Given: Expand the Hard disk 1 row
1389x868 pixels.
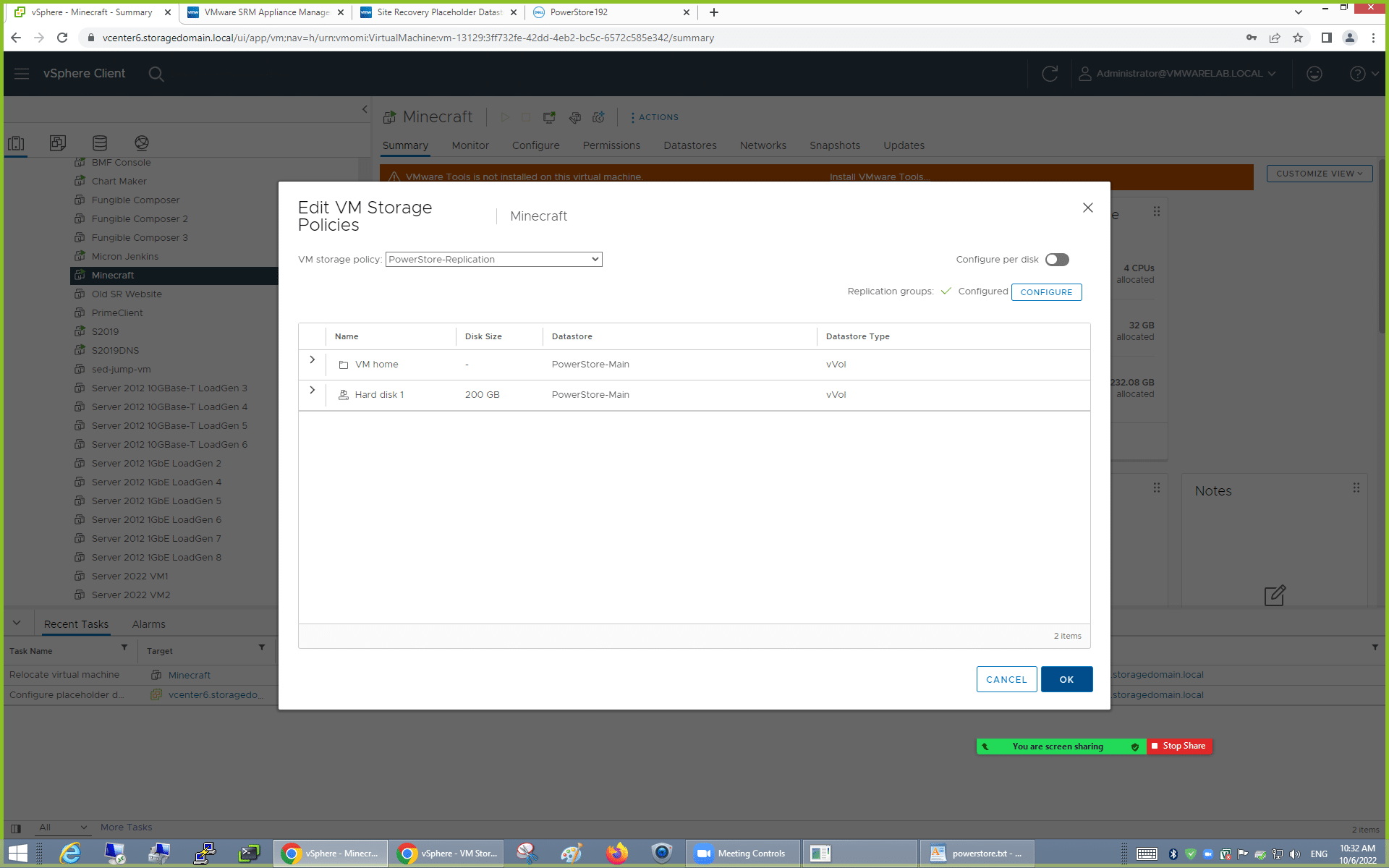Looking at the screenshot, I should pyautogui.click(x=312, y=391).
